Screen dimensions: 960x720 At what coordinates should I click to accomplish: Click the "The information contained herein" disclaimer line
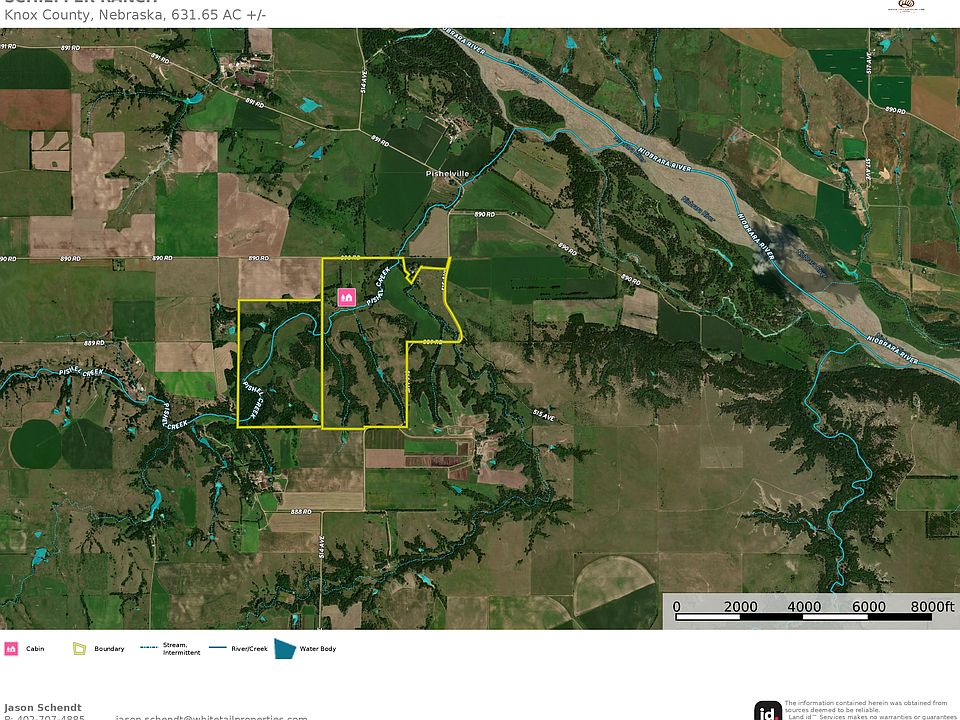866,703
